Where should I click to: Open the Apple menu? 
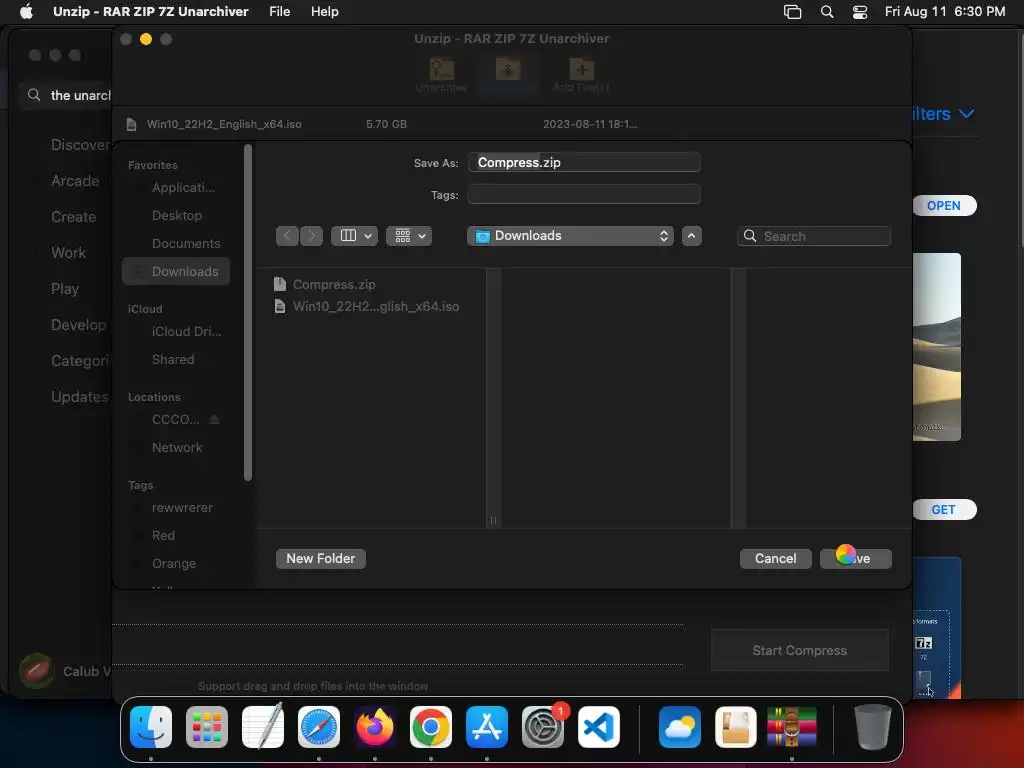[26, 12]
